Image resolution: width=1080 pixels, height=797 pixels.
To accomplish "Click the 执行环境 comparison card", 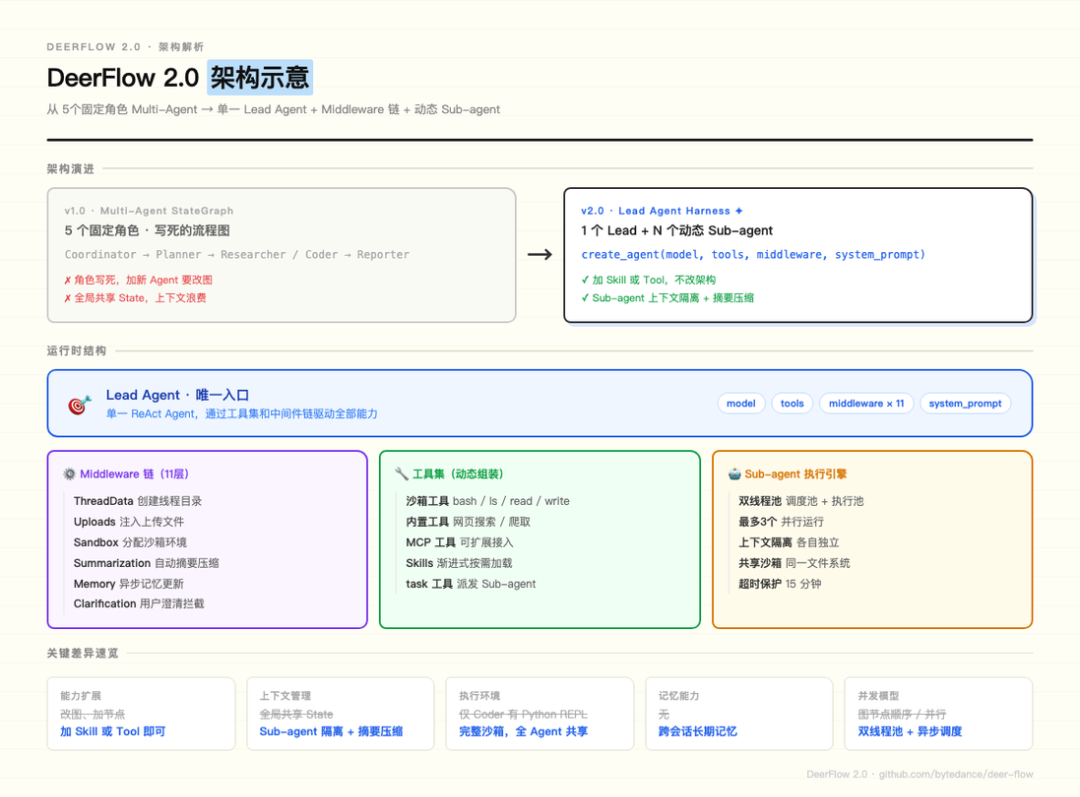I will (x=539, y=713).
